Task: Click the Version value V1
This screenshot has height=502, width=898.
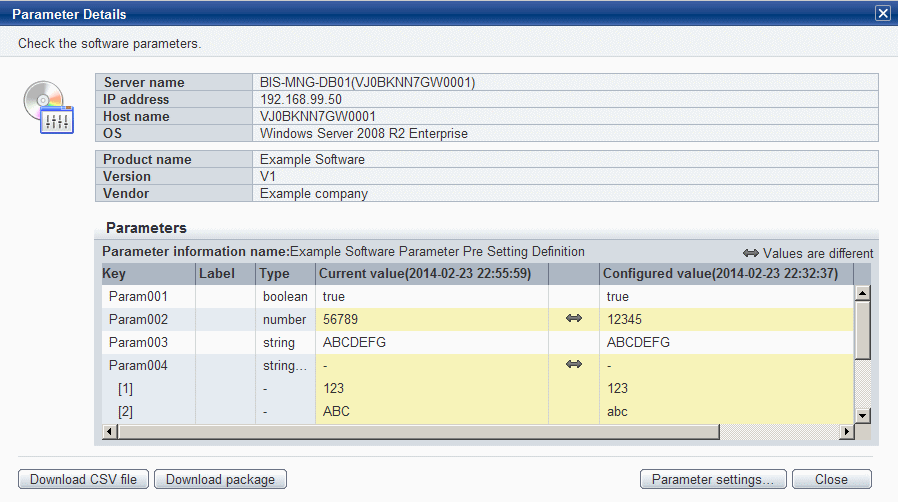Action: click(268, 176)
